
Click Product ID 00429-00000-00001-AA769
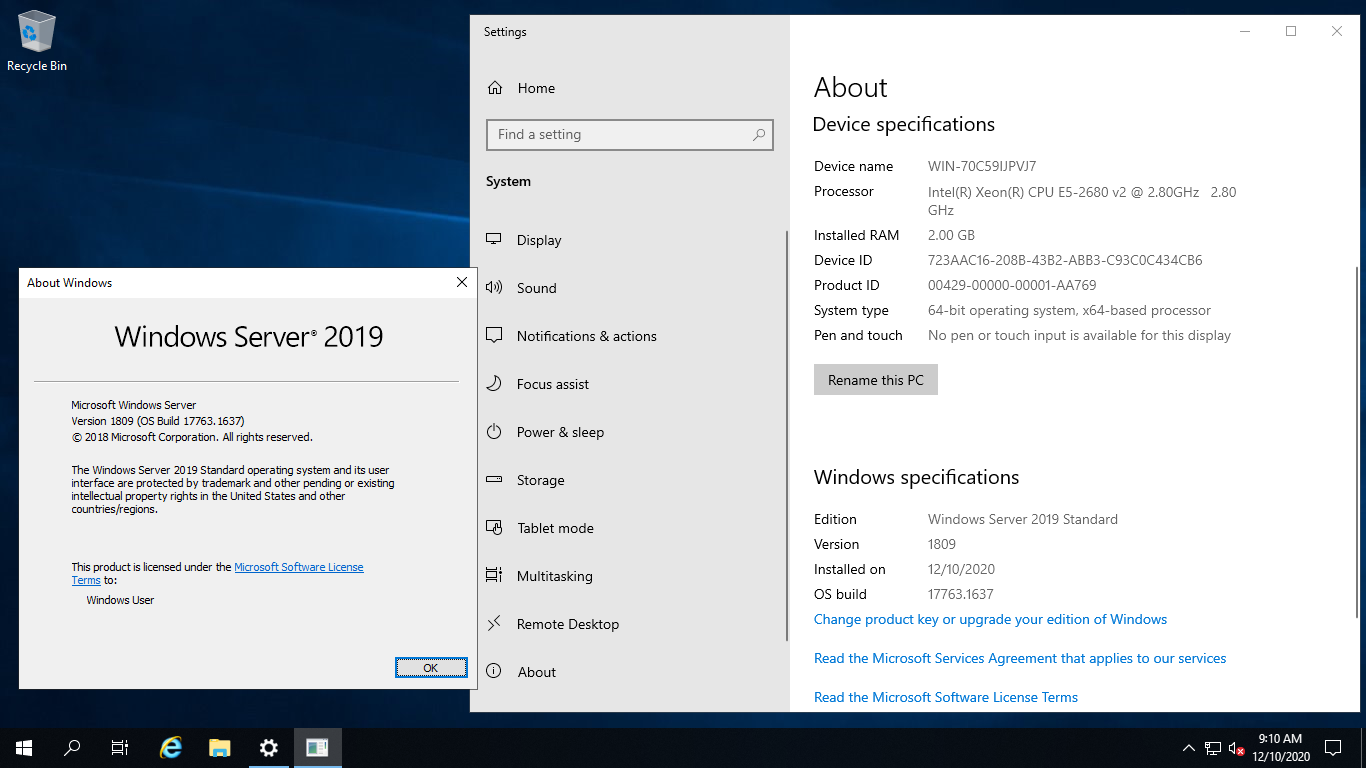pos(1012,285)
